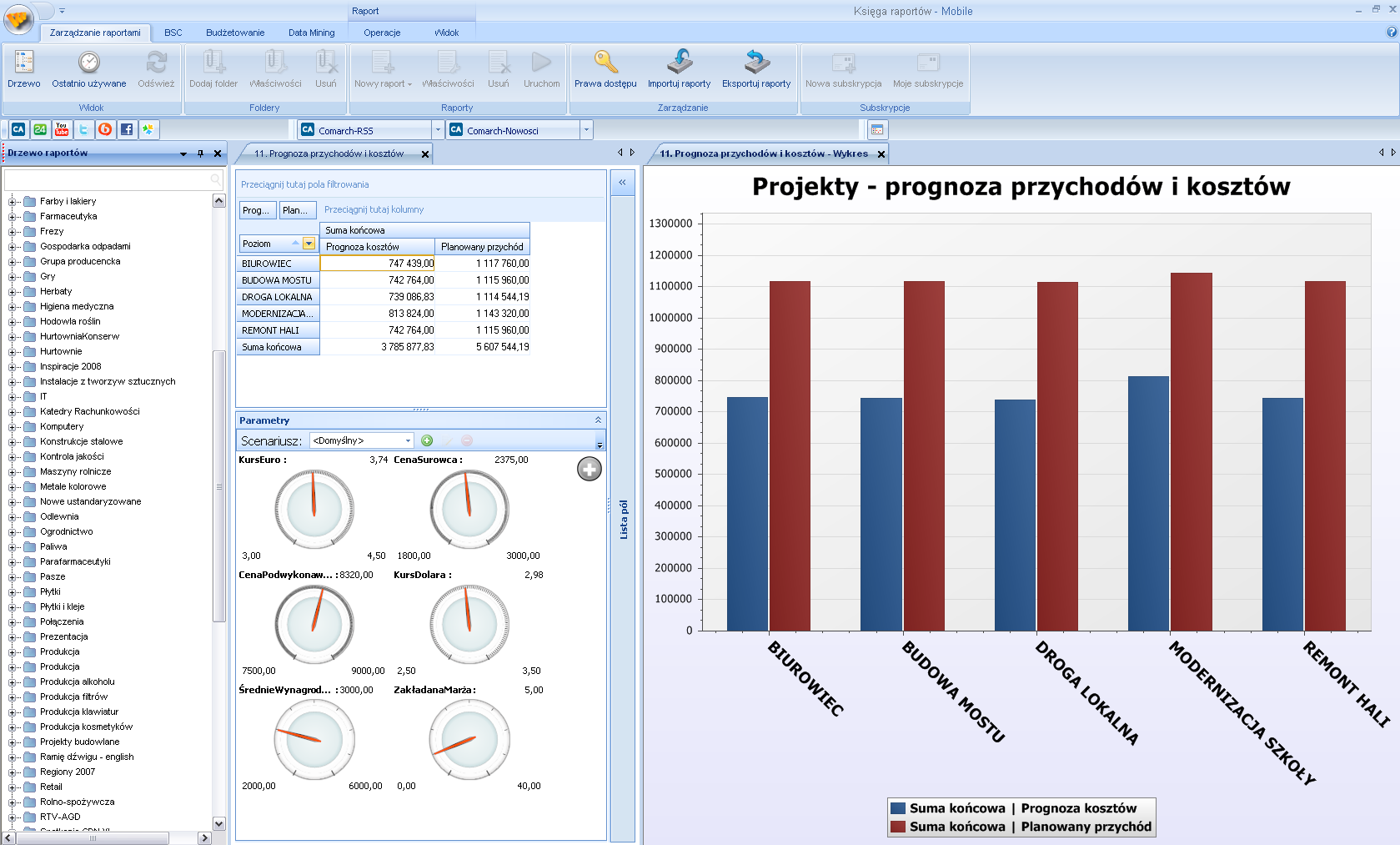This screenshot has height=845, width=1400.
Task: Open Prawa dostępu access rights
Action: pos(605,68)
